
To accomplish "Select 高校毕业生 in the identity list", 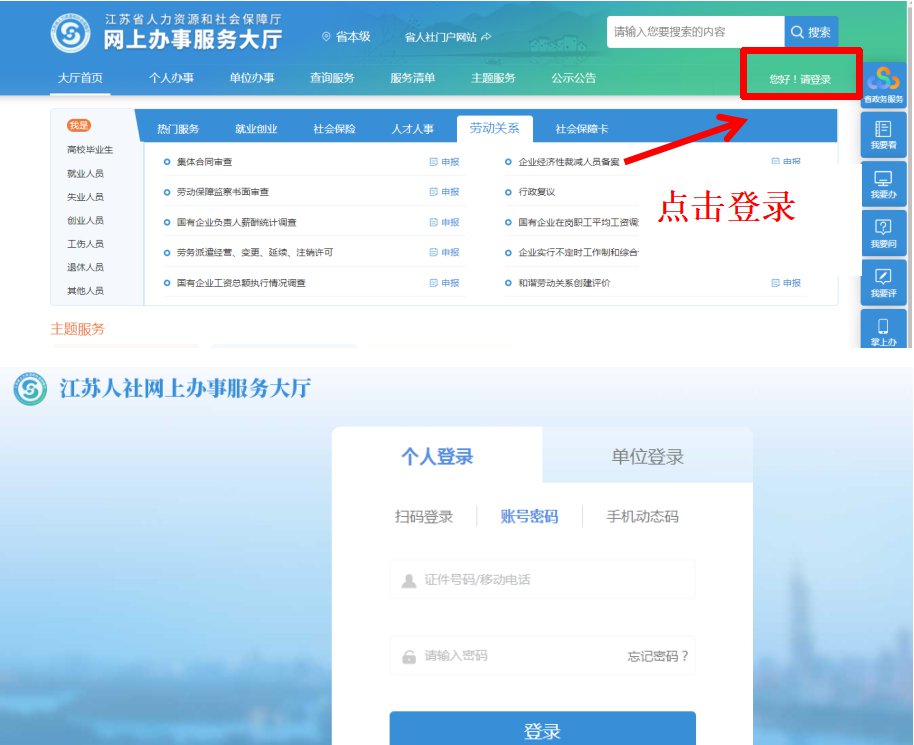I will pos(90,150).
